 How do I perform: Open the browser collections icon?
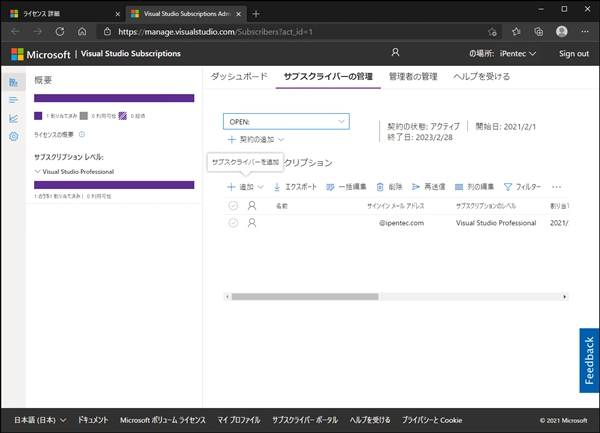pyautogui.click(x=539, y=32)
